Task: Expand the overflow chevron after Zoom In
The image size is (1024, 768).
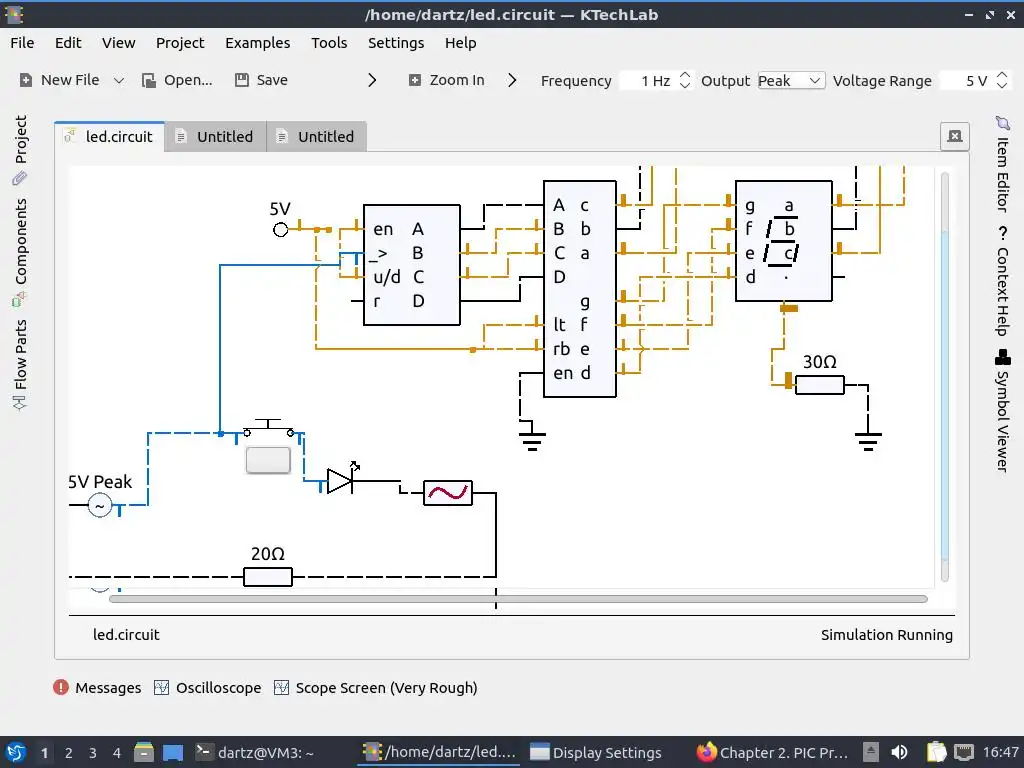Action: pos(512,80)
